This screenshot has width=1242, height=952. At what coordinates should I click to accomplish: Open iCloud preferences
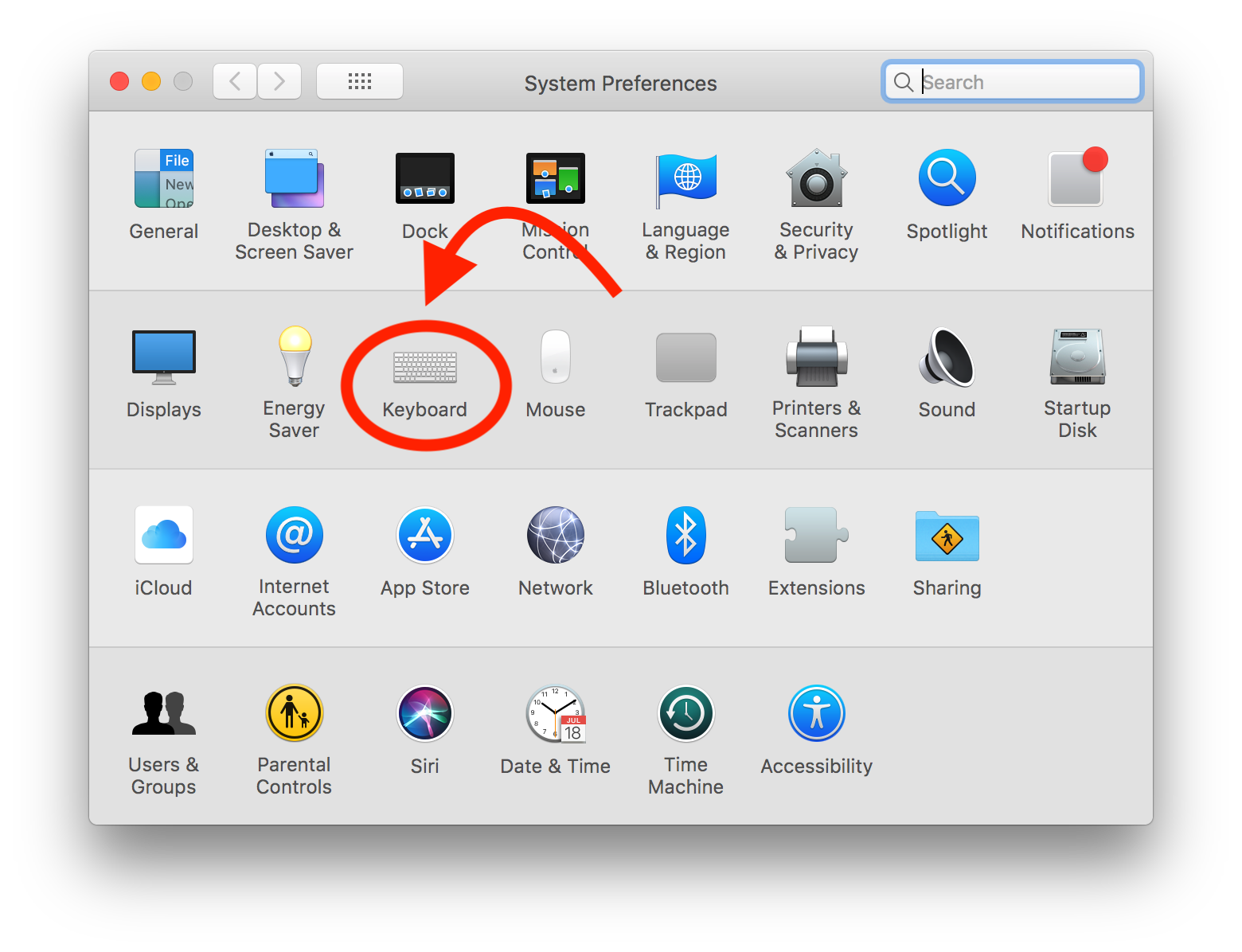point(164,536)
